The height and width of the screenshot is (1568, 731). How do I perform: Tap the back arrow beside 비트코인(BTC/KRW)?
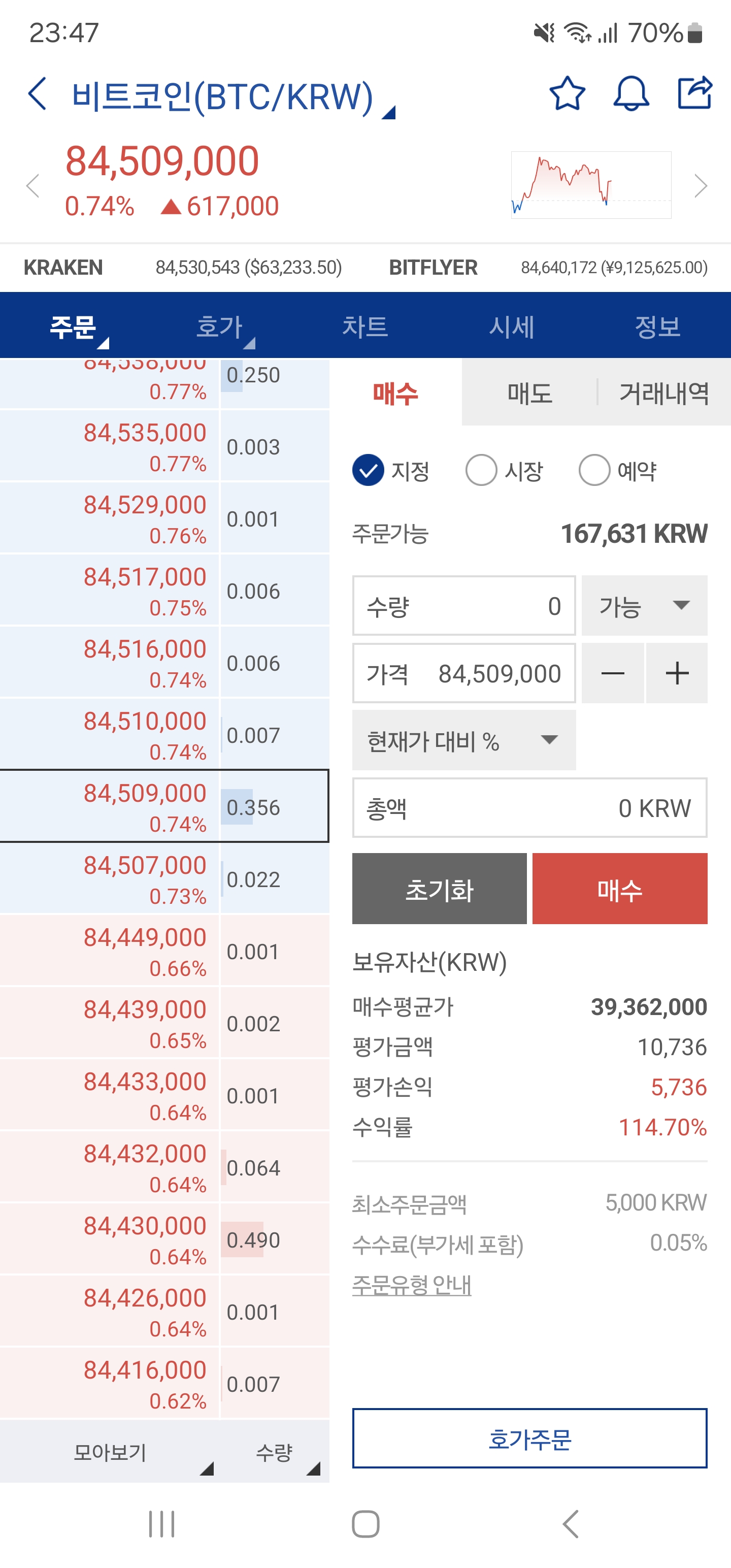[x=38, y=94]
